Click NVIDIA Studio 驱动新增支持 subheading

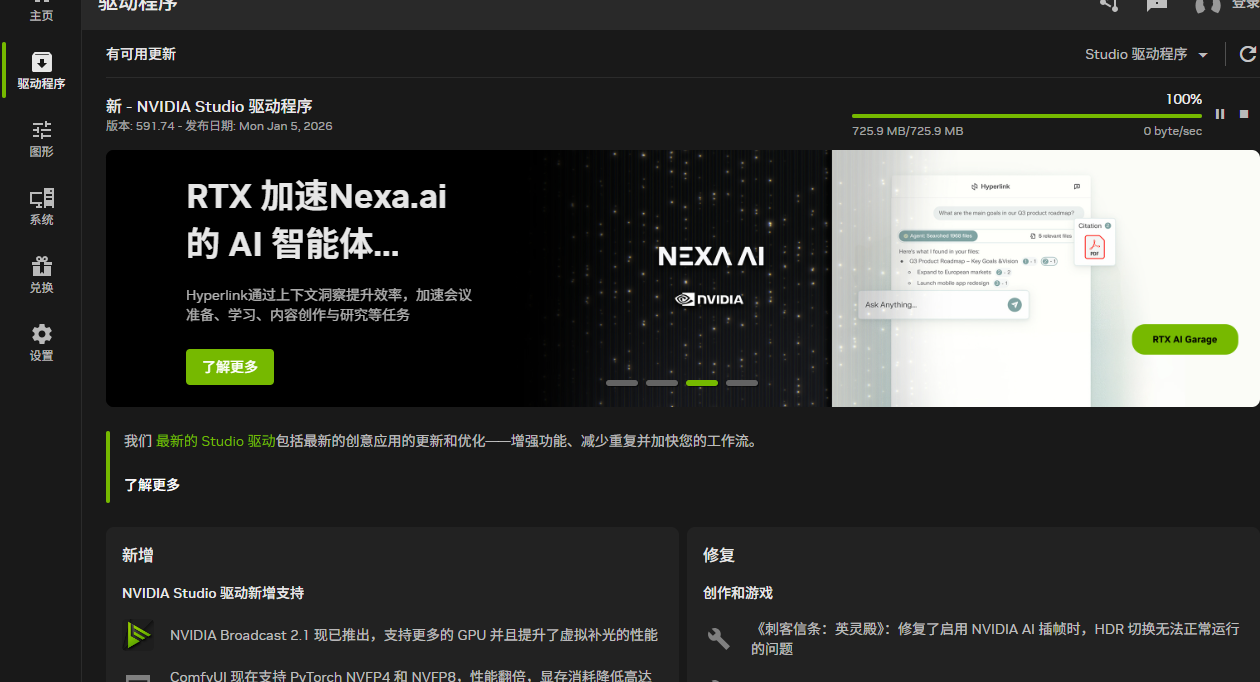(213, 593)
